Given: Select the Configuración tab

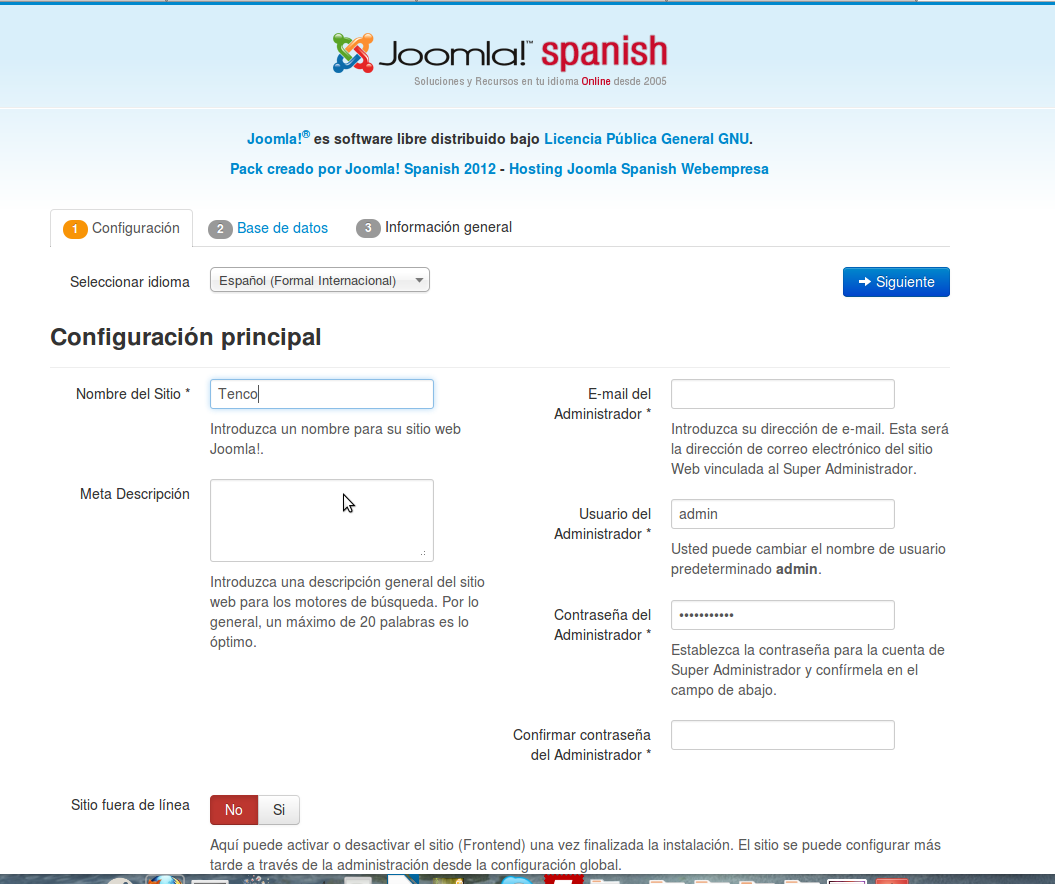Looking at the screenshot, I should pos(122,229).
